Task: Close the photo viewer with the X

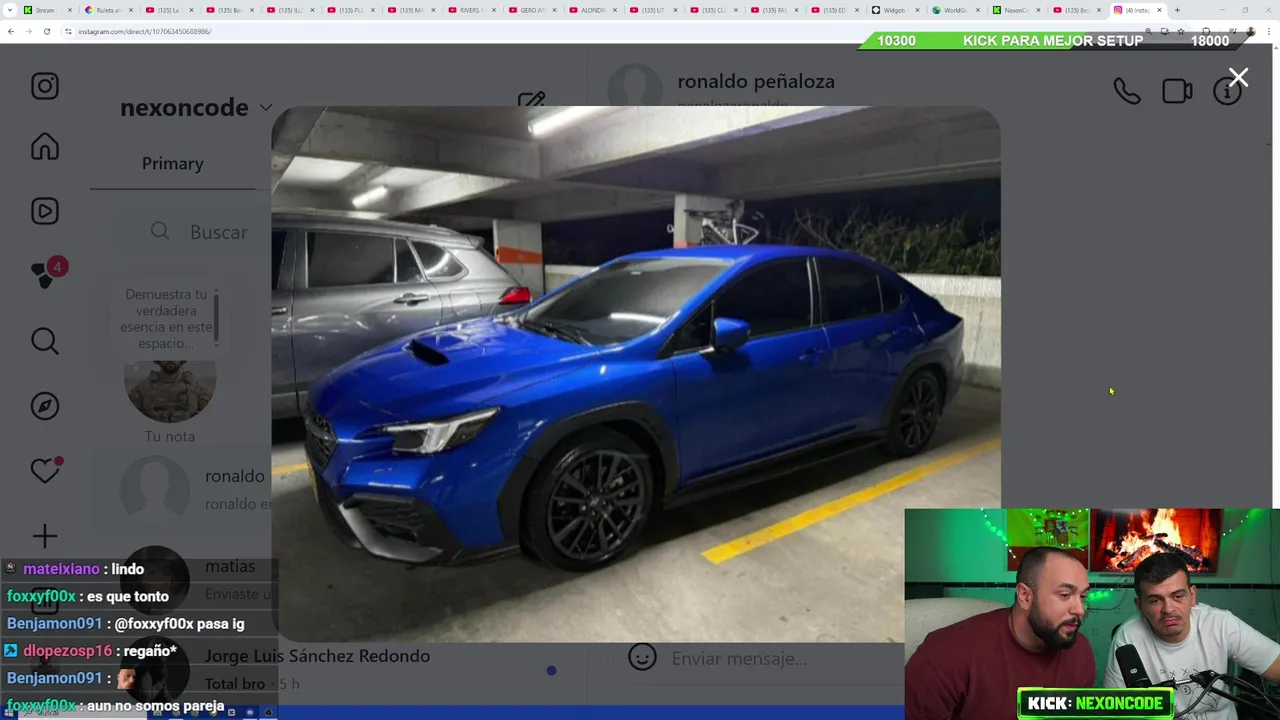Action: (1238, 77)
